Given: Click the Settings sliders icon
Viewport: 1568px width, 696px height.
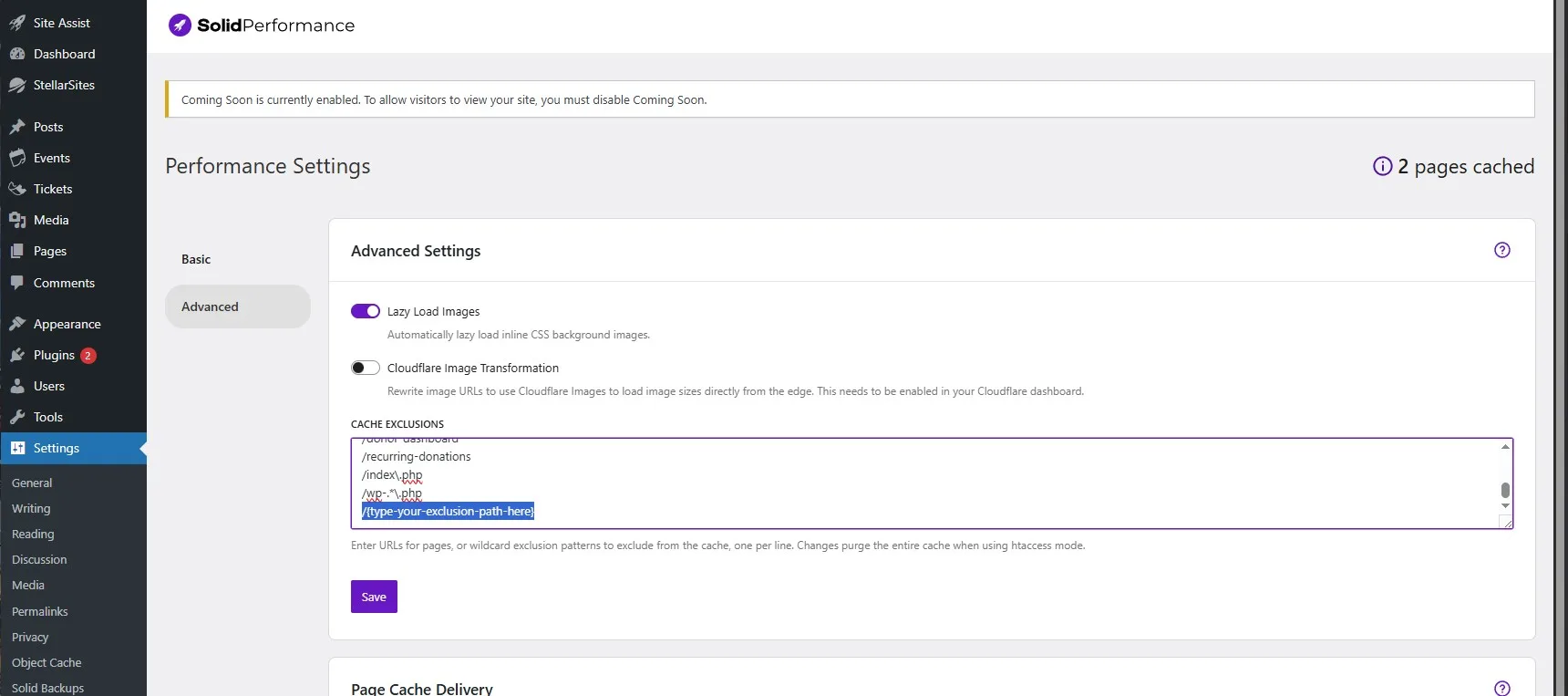Looking at the screenshot, I should (17, 448).
